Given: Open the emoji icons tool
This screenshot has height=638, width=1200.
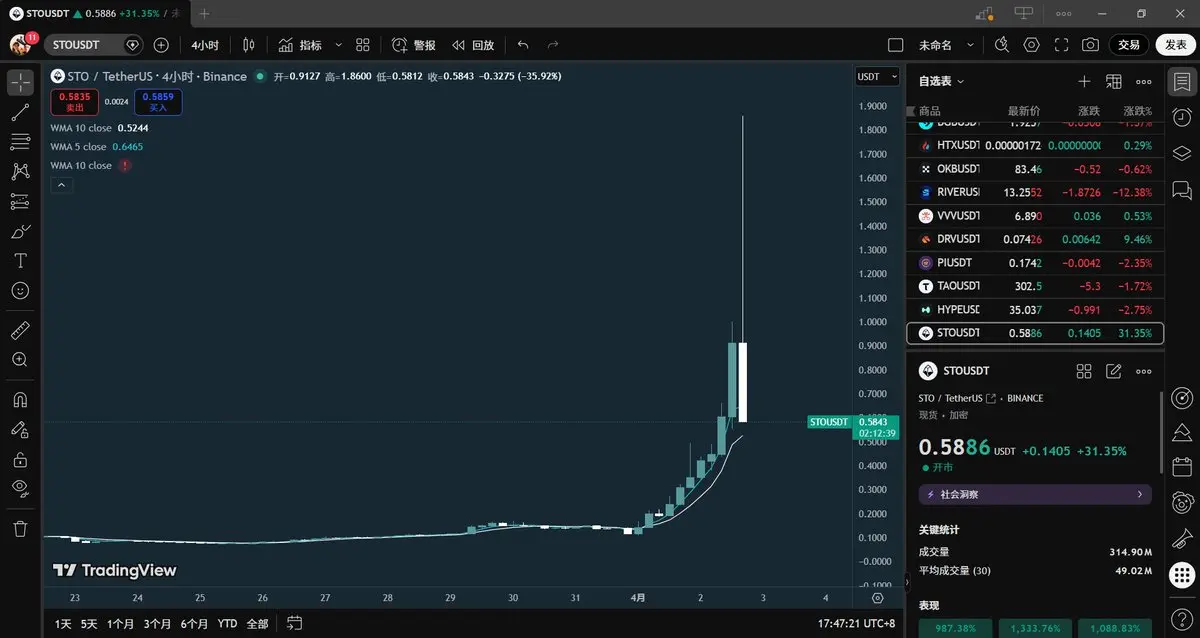Looking at the screenshot, I should pos(20,290).
